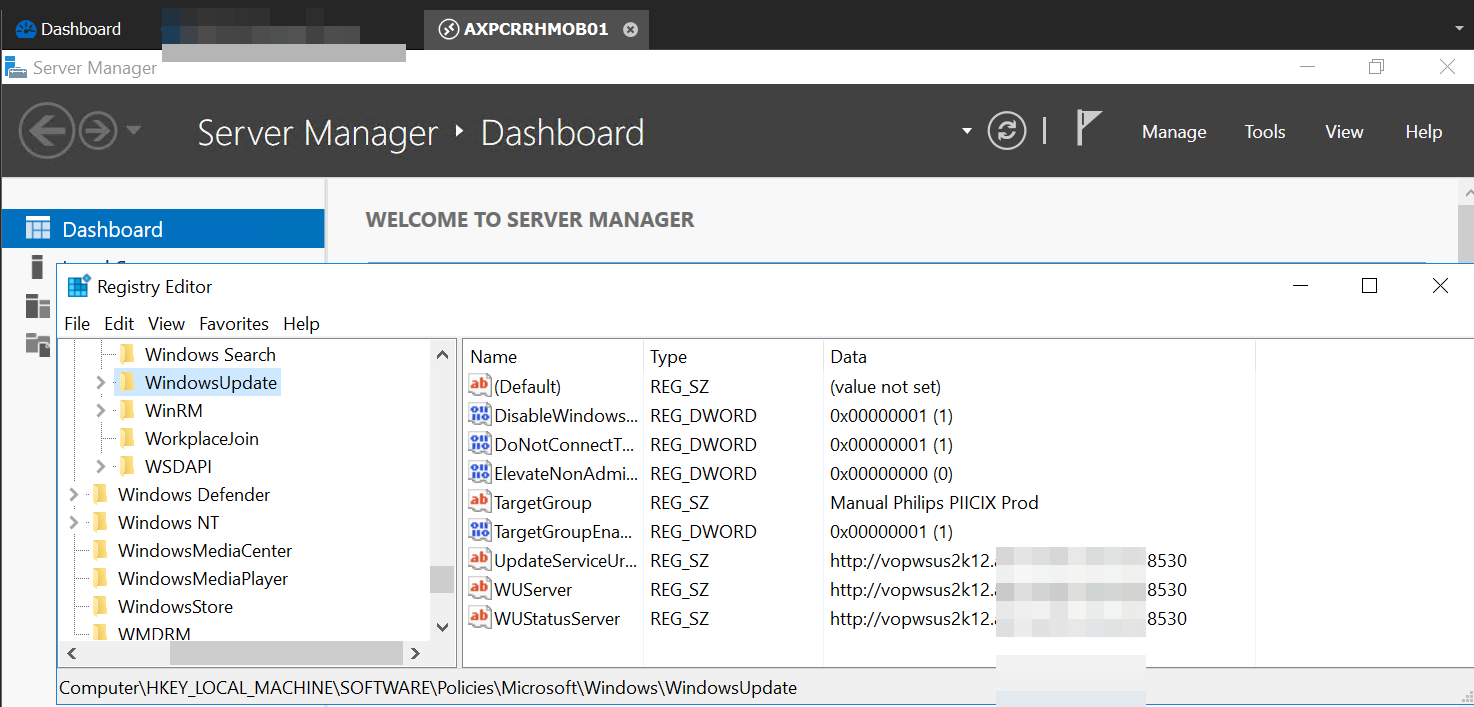
Task: Open dropdown arrow left of Refresh icon
Action: [966, 131]
